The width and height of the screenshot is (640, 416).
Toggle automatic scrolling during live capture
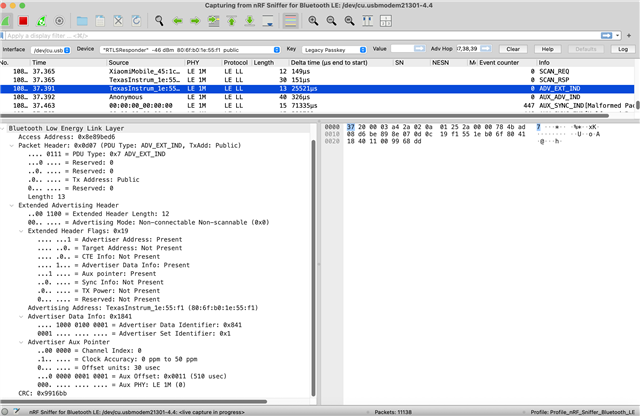(267, 20)
